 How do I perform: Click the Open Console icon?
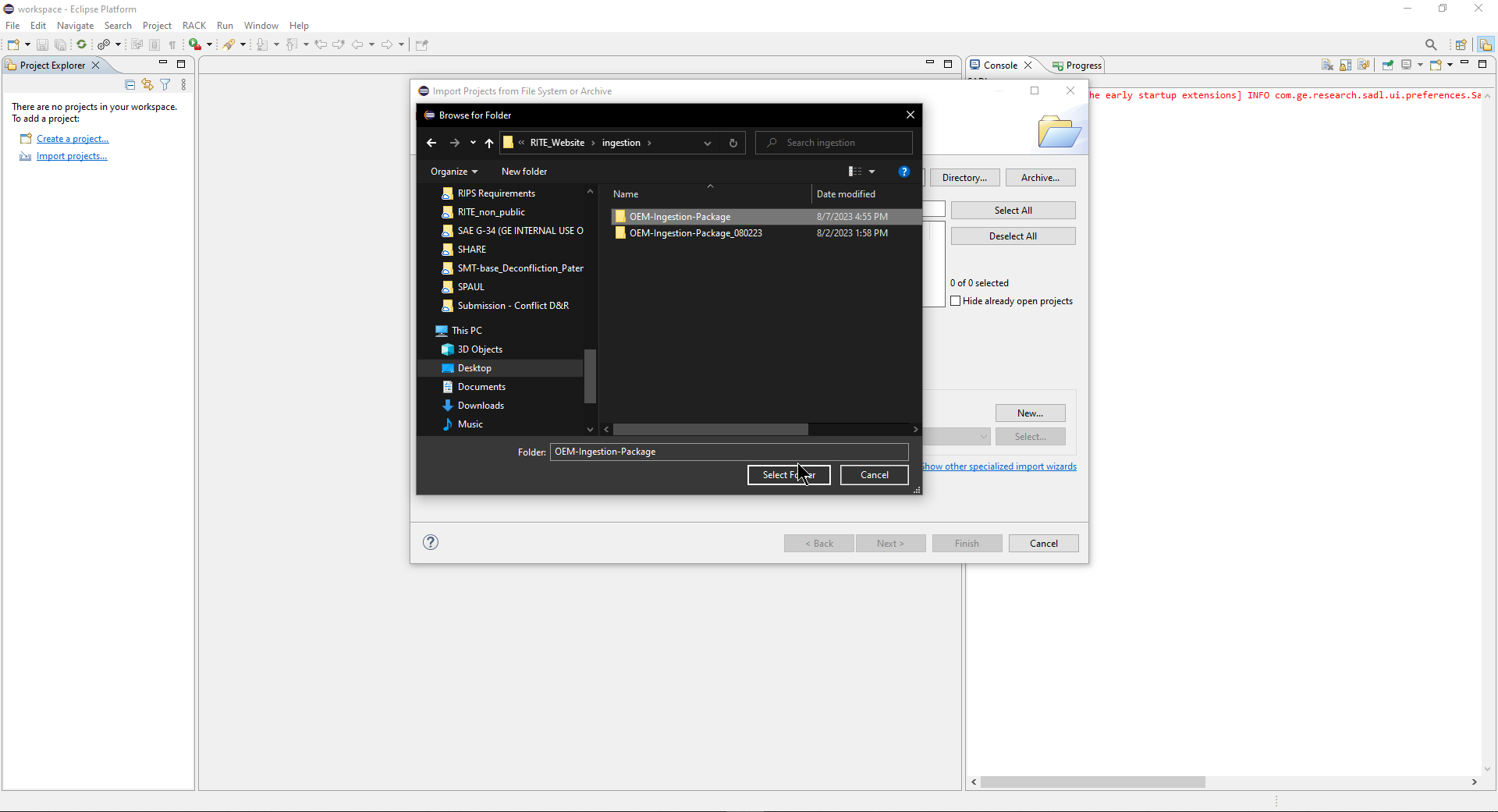pyautogui.click(x=1436, y=65)
